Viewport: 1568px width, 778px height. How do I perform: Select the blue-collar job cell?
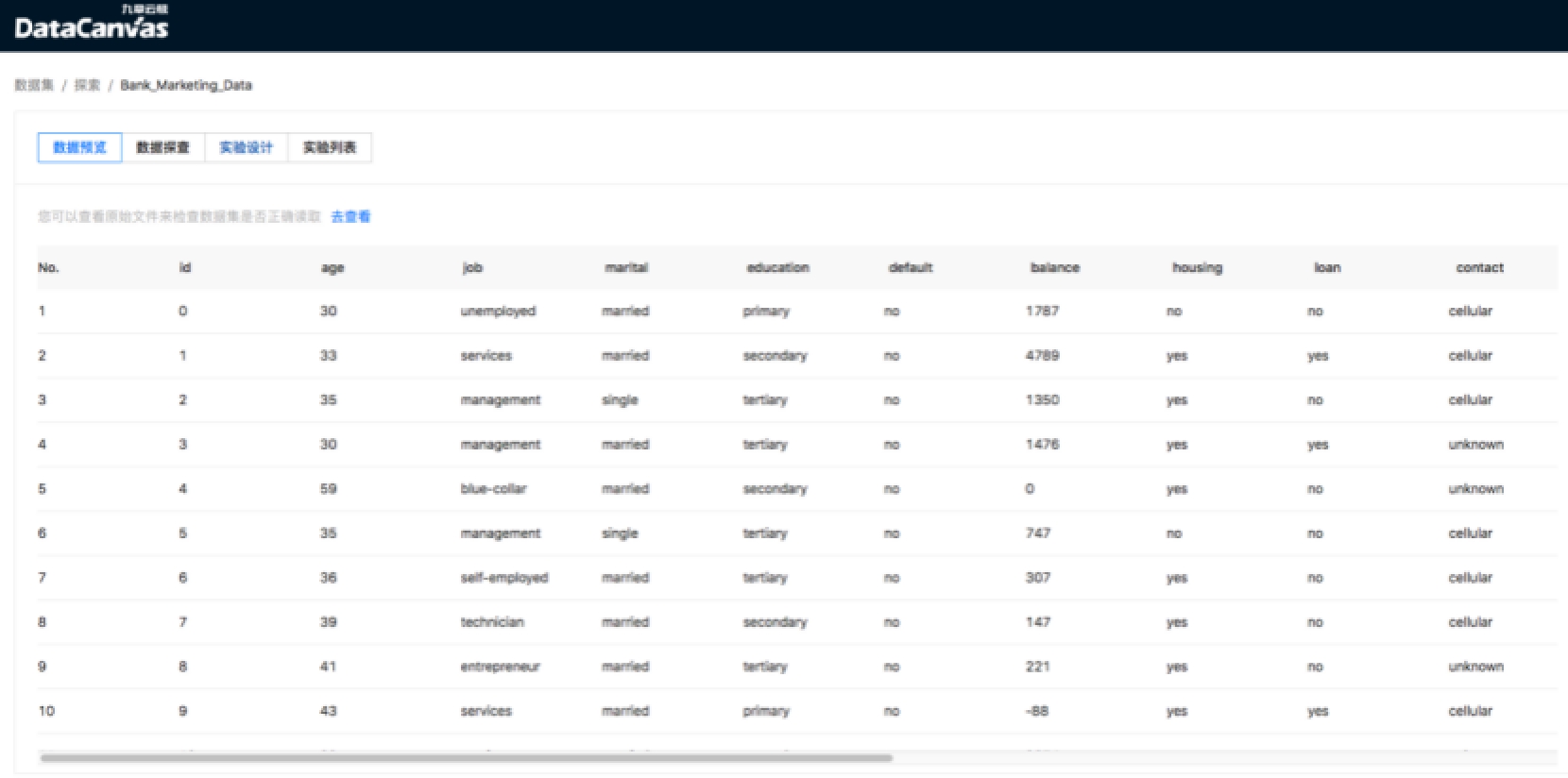[x=493, y=489]
